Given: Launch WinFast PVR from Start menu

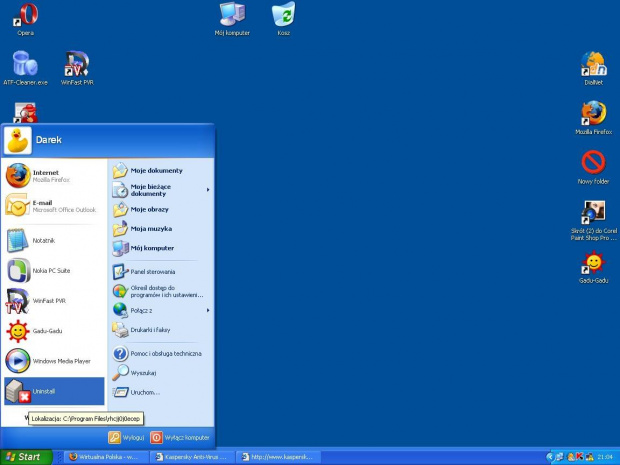Looking at the screenshot, I should (x=54, y=301).
